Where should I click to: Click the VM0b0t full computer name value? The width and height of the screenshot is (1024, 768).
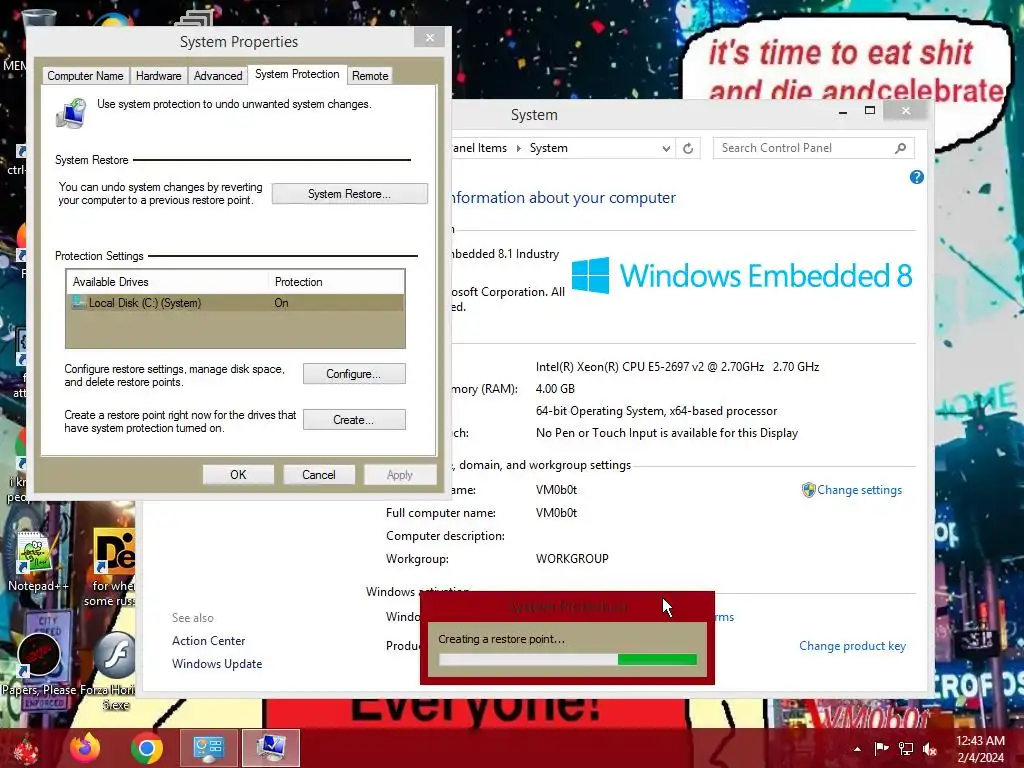pos(556,513)
